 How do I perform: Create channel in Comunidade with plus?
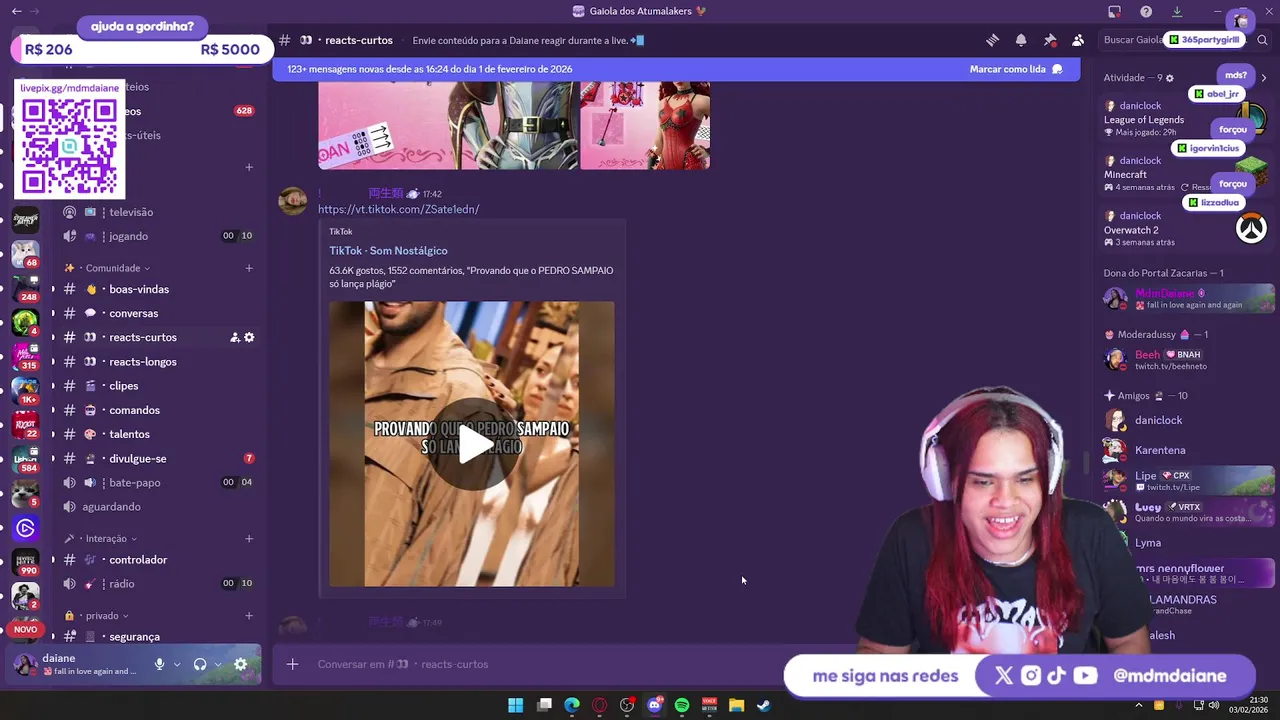click(x=249, y=268)
